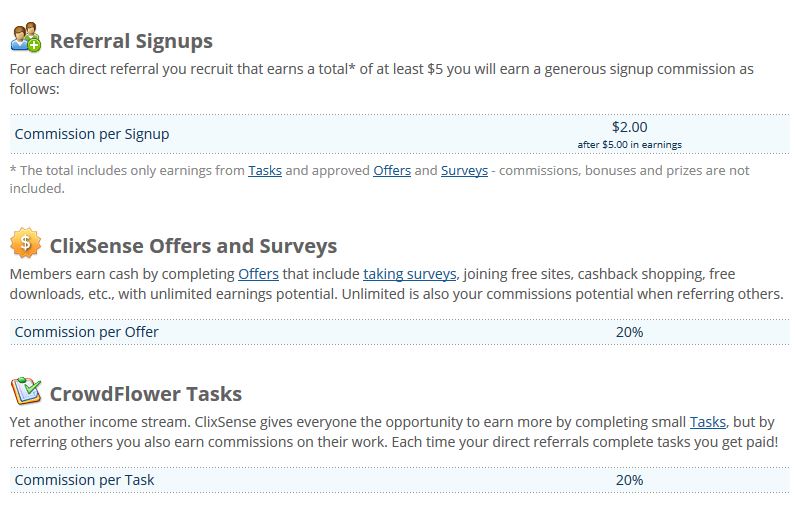Follow the Offers link under ClixSense Offers
Viewport: 795px width, 508px height.
(259, 274)
